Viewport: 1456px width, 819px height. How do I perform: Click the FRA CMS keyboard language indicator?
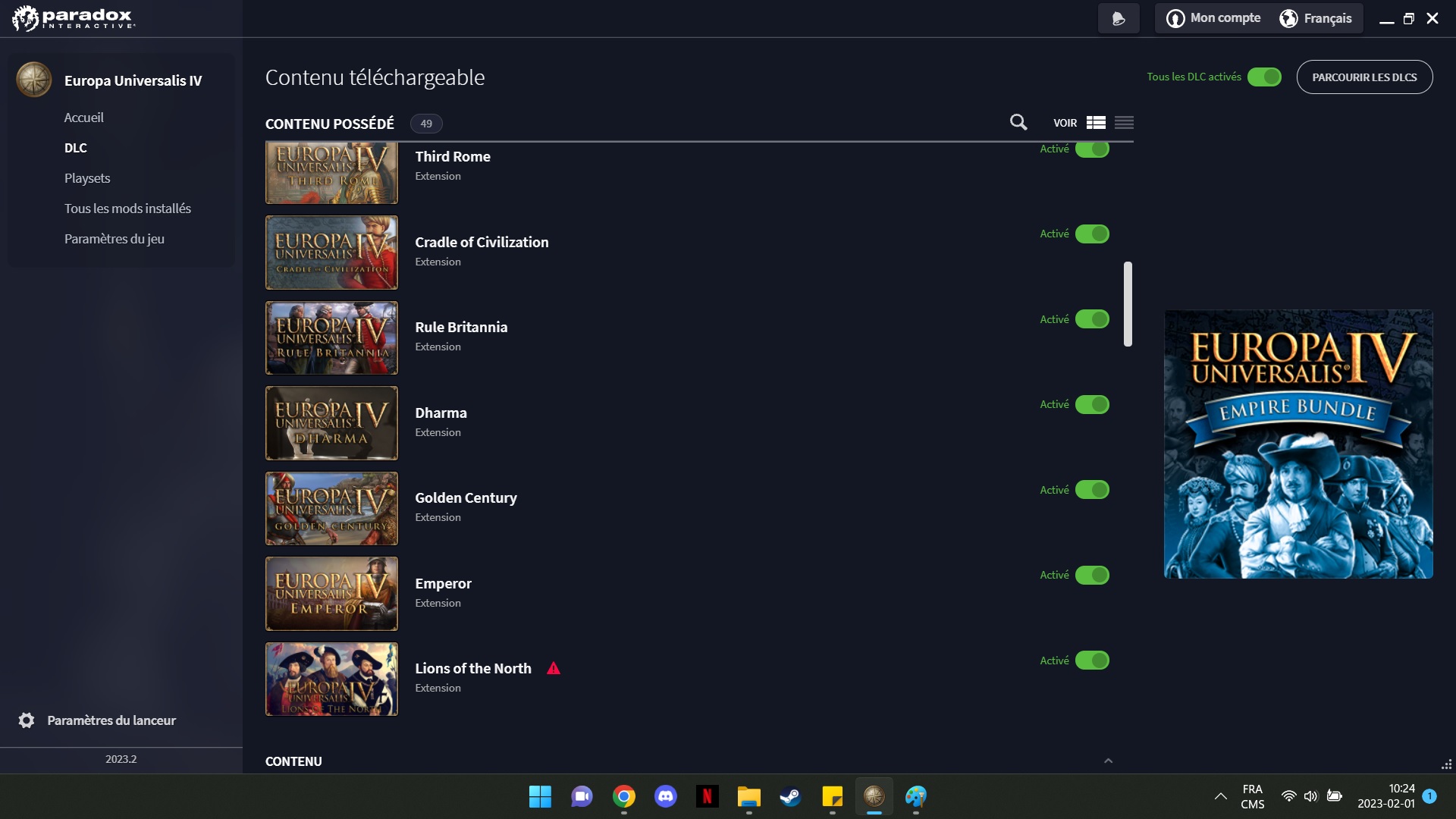pos(1252,796)
